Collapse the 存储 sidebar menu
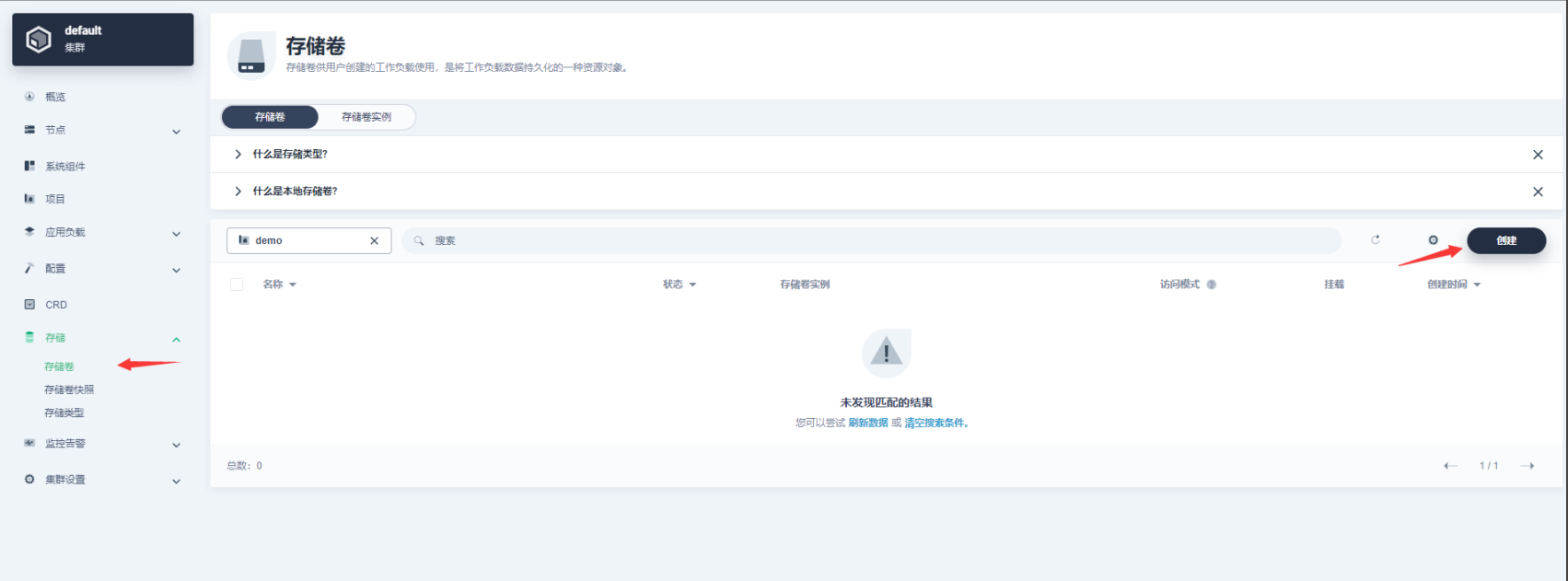This screenshot has width=1568, height=581. 176,340
